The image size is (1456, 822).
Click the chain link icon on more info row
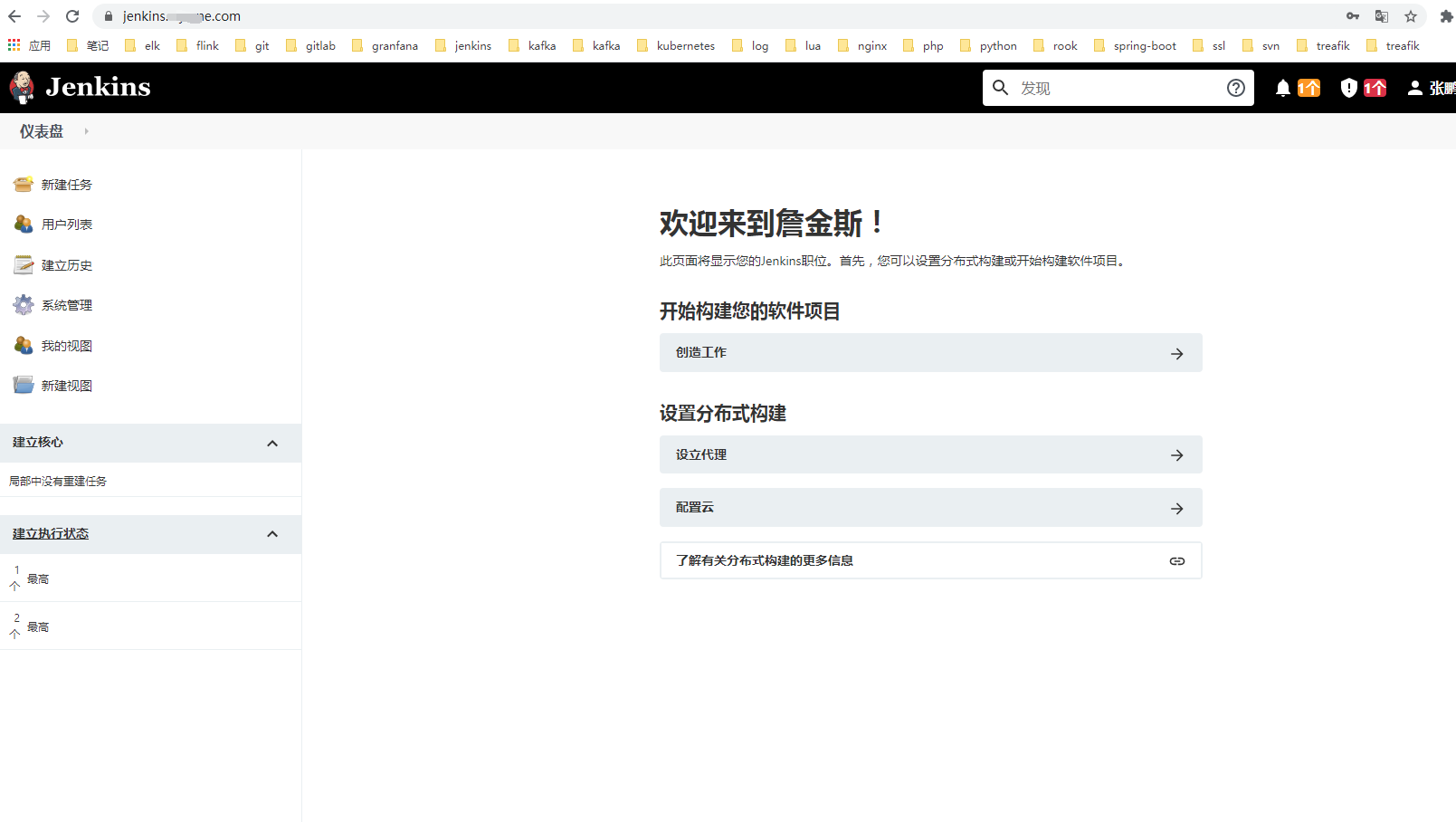[x=1176, y=561]
